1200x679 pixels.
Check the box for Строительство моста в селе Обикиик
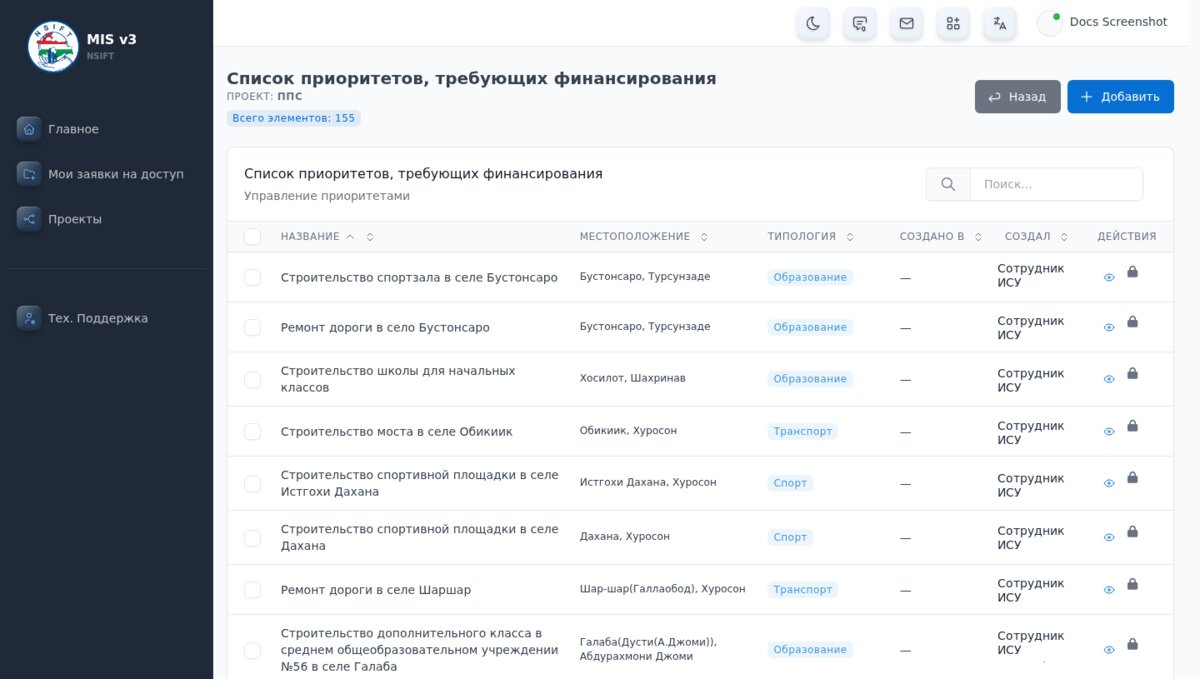[252, 431]
